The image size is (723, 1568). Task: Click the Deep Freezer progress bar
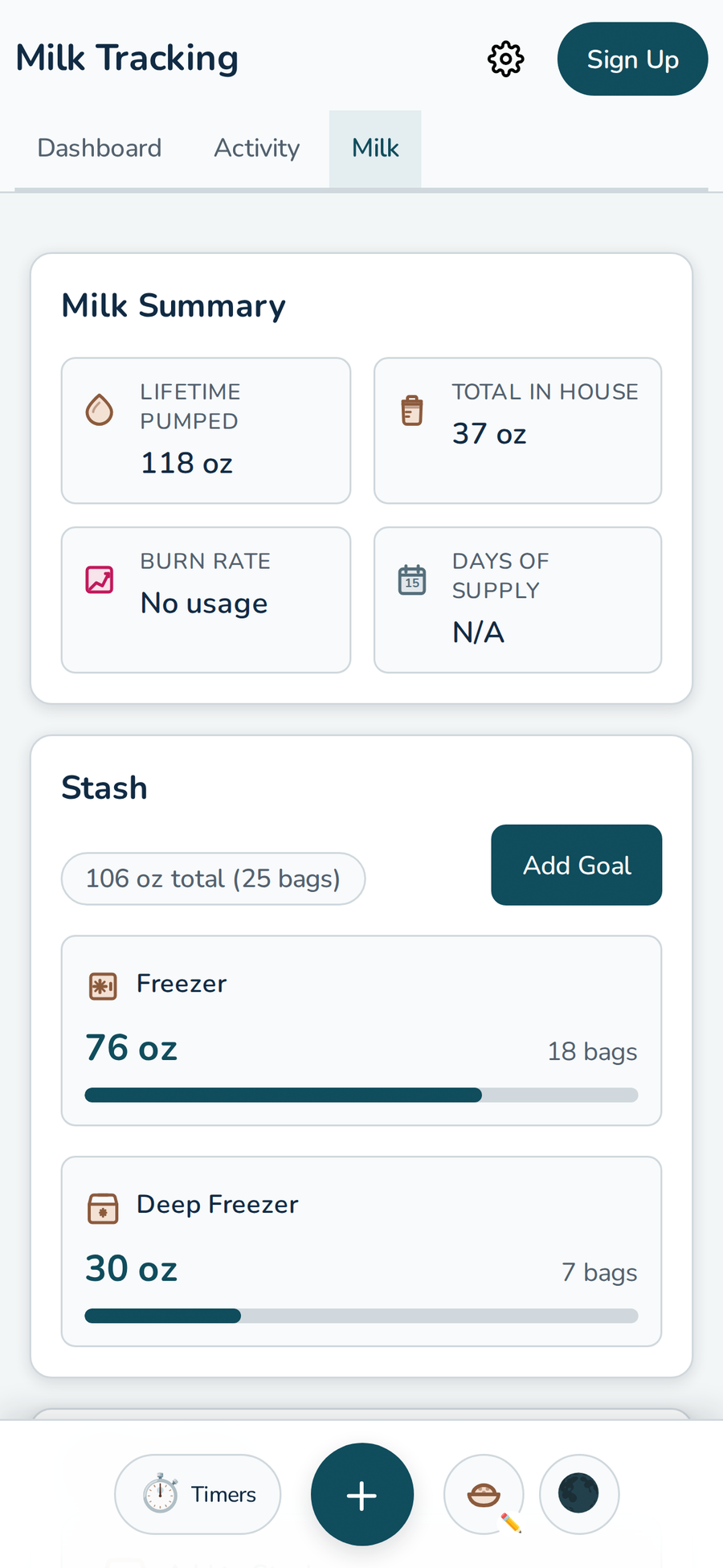[361, 1315]
